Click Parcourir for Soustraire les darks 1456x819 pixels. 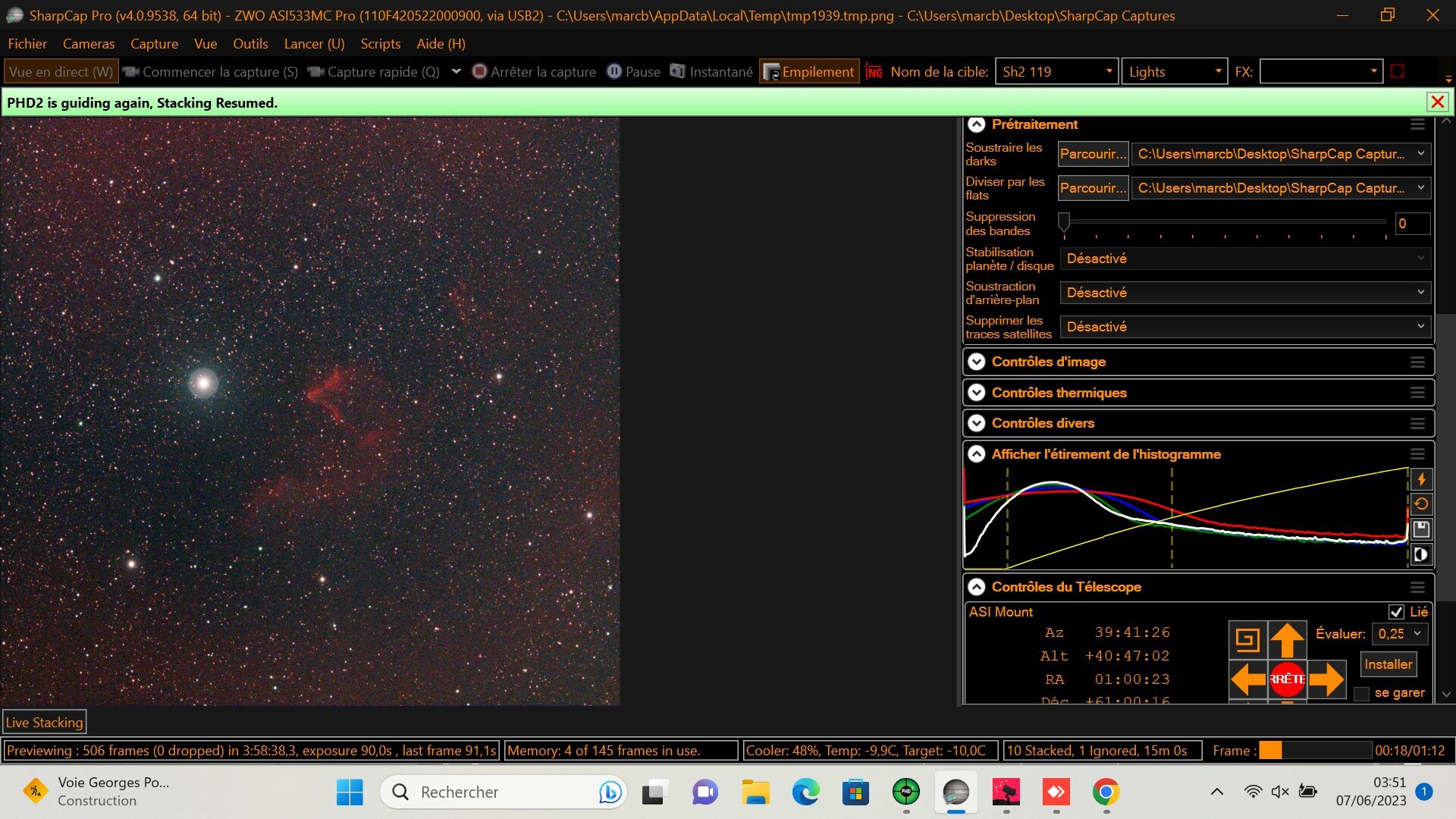click(x=1093, y=154)
